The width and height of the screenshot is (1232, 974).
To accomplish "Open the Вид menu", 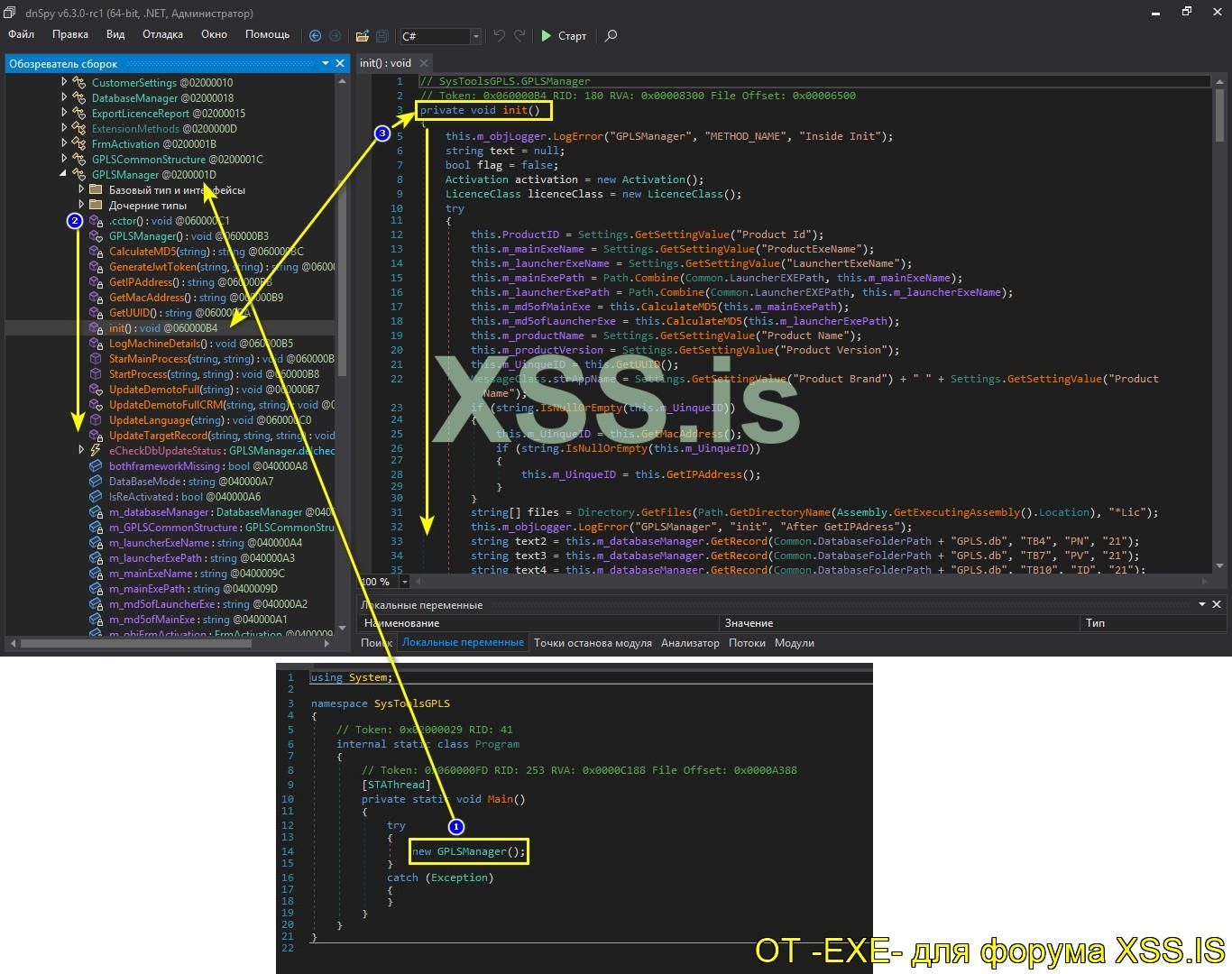I will [115, 34].
